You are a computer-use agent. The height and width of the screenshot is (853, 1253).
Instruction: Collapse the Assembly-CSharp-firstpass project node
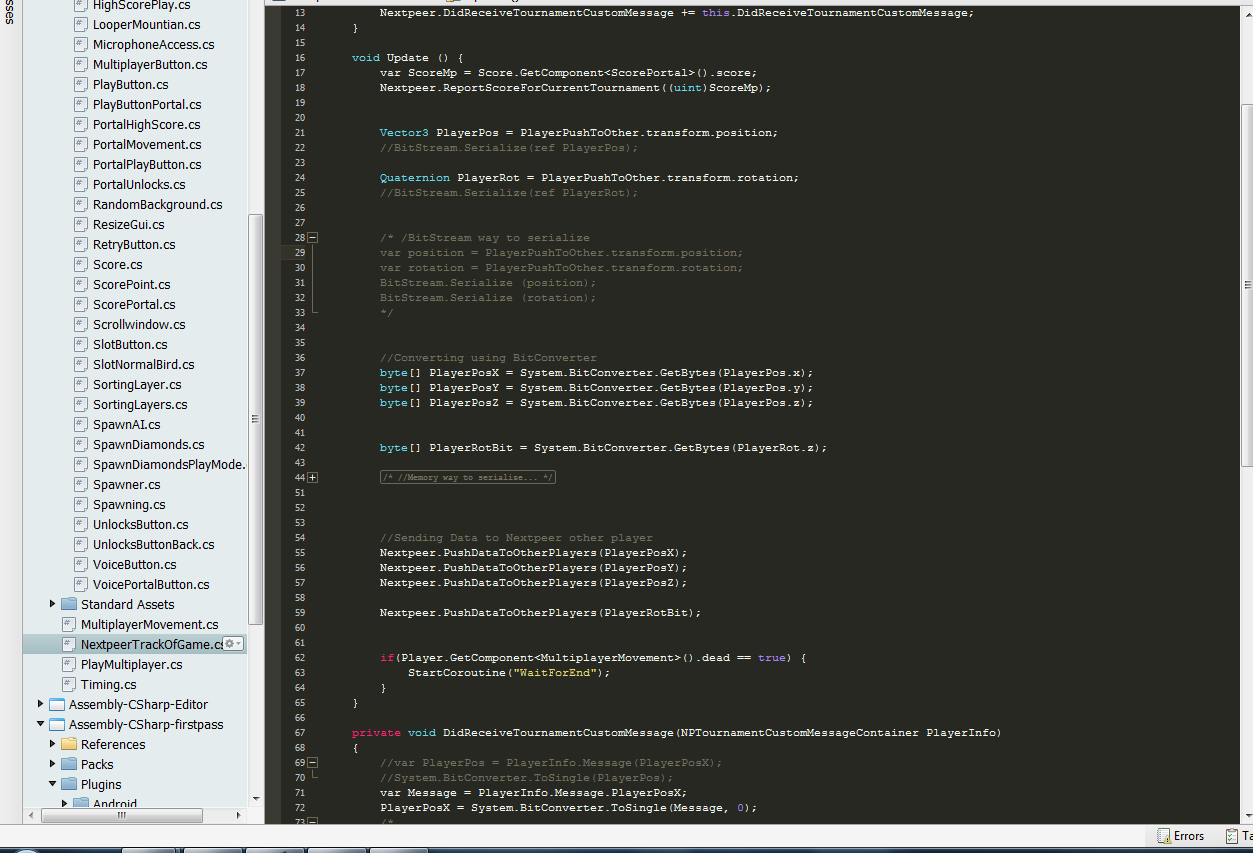pos(41,724)
